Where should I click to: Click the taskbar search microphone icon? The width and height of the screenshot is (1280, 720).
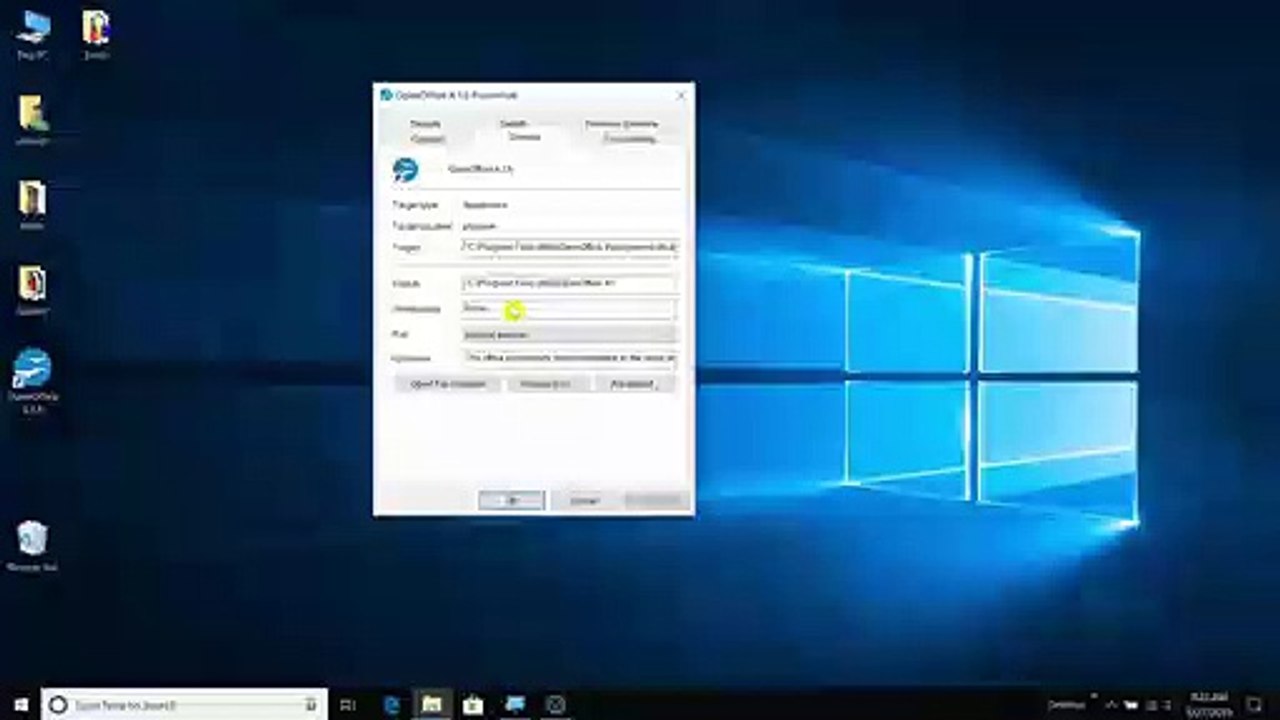point(312,705)
